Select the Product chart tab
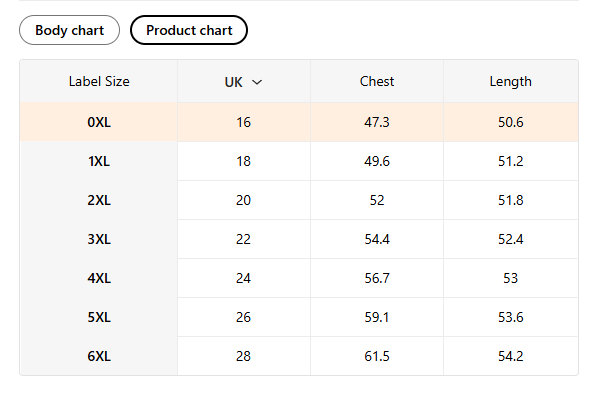The image size is (607, 401). coord(189,30)
